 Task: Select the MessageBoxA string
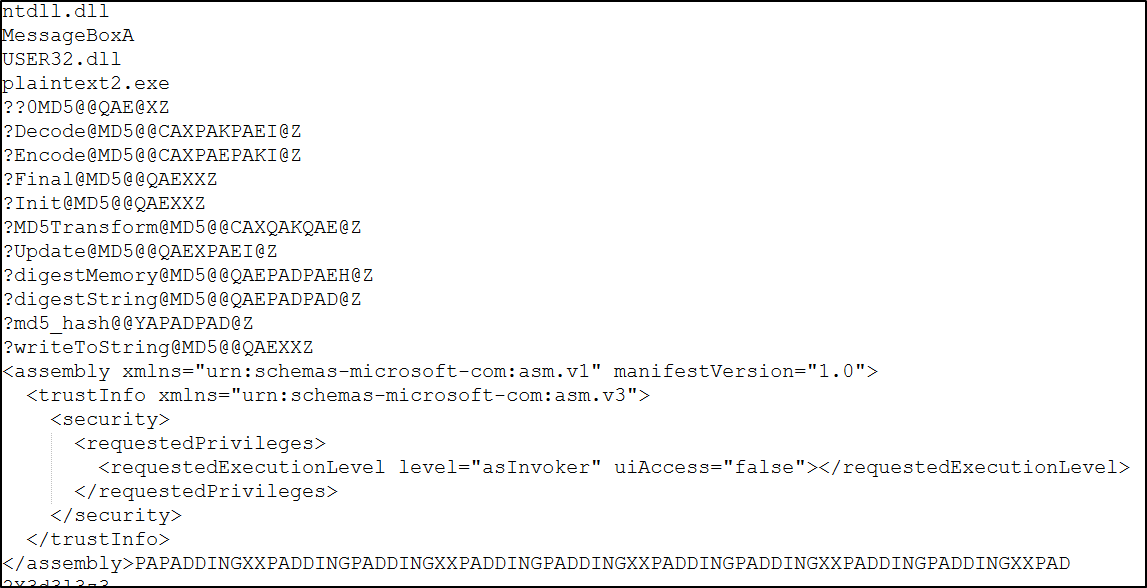67,36
